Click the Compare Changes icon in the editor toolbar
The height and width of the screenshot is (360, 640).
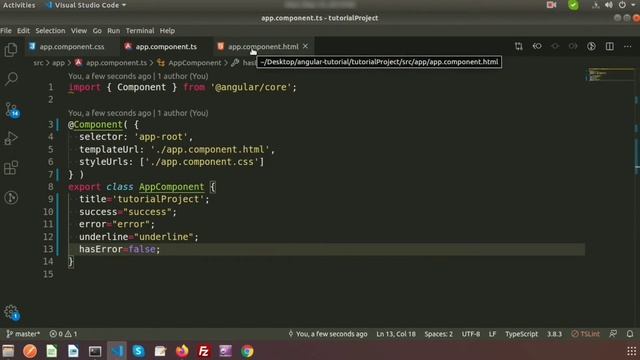[x=519, y=47]
